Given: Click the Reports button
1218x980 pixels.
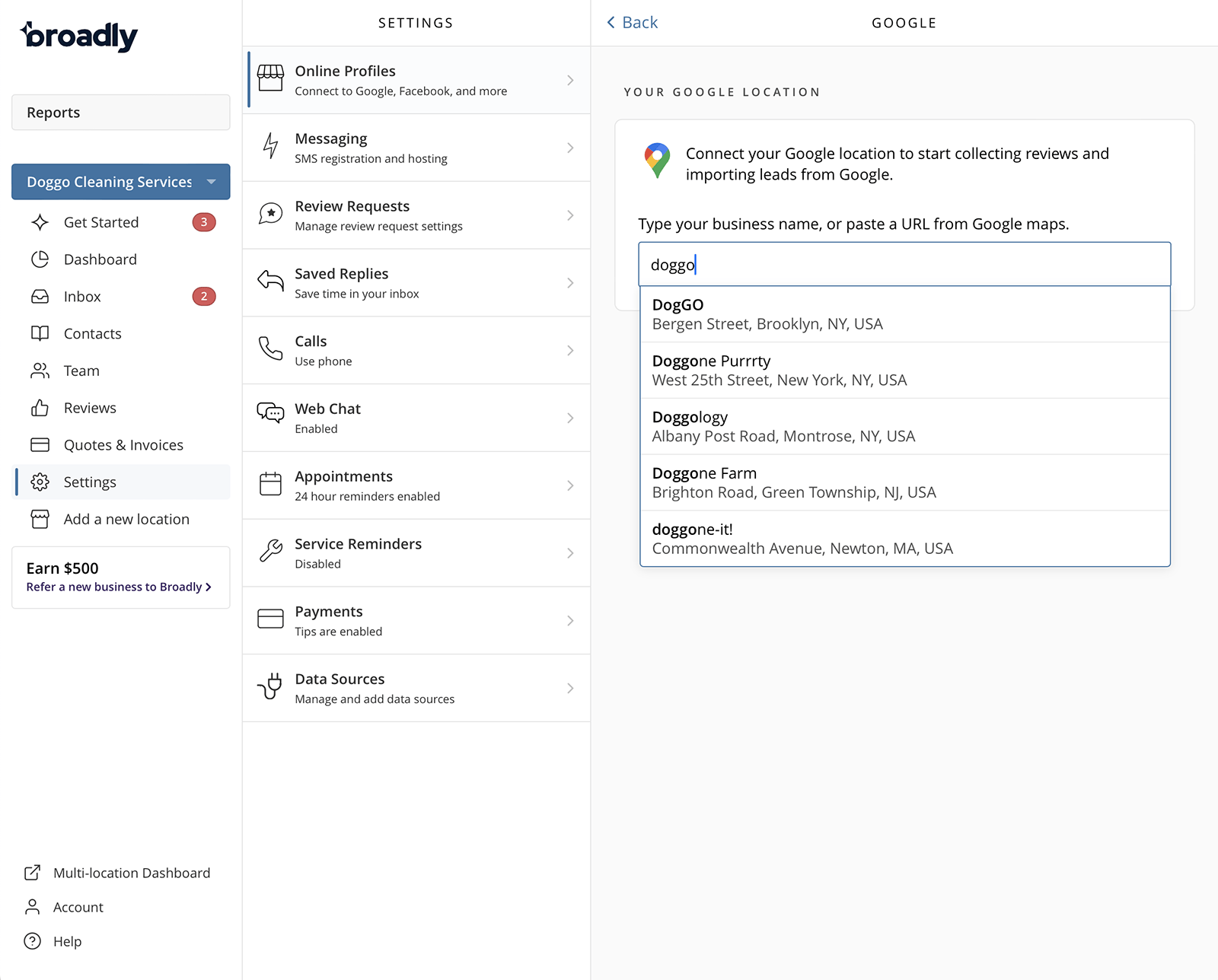Looking at the screenshot, I should point(121,113).
